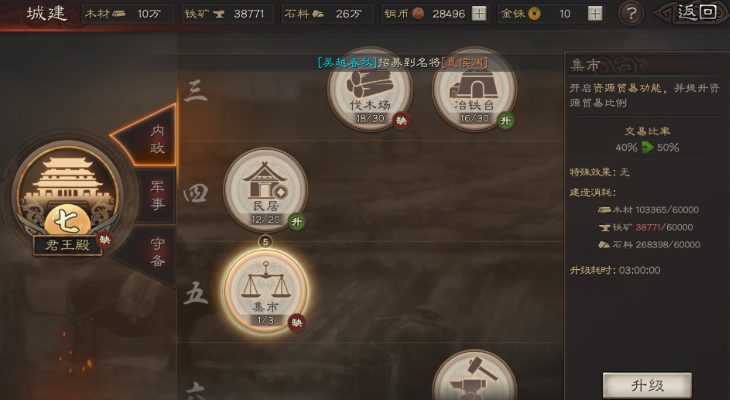730x400 pixels.
Task: Click the 升级 upgrade button
Action: (x=647, y=386)
